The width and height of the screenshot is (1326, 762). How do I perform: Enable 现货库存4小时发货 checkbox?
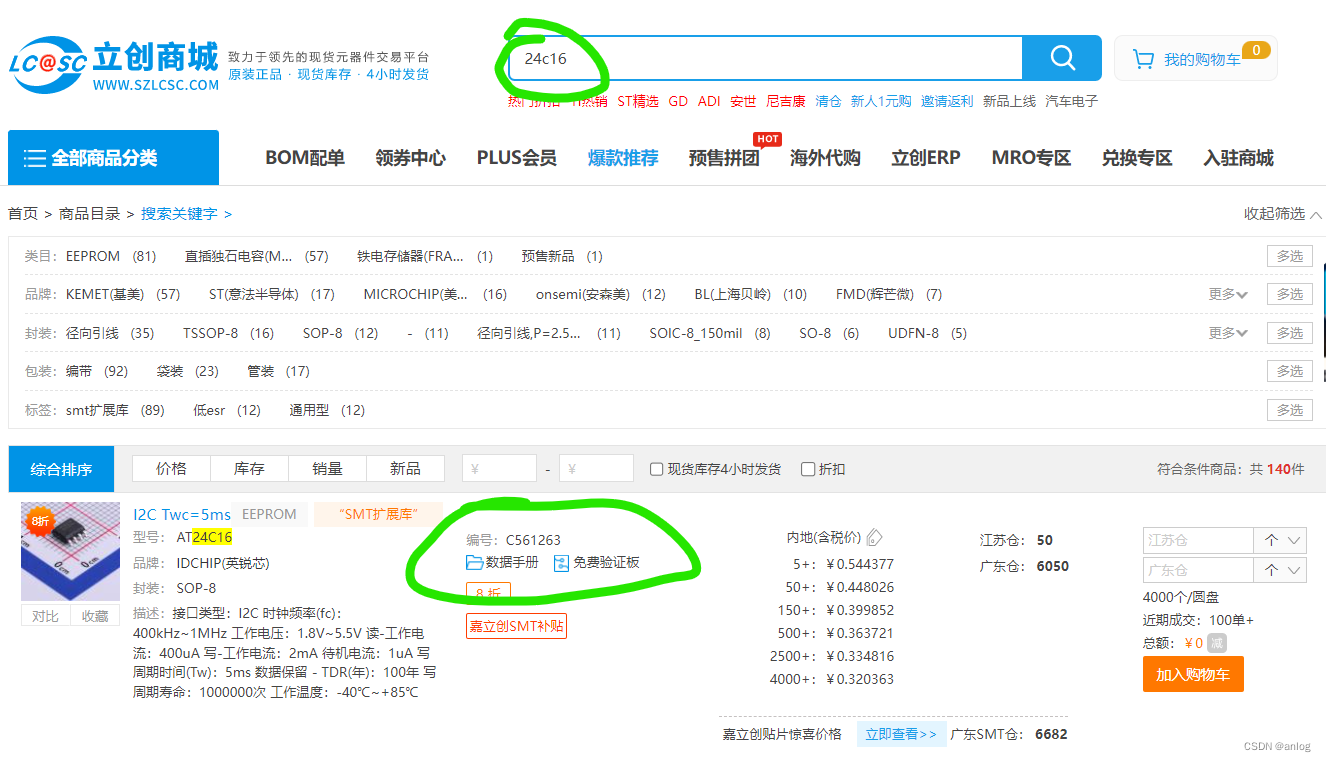pos(657,468)
